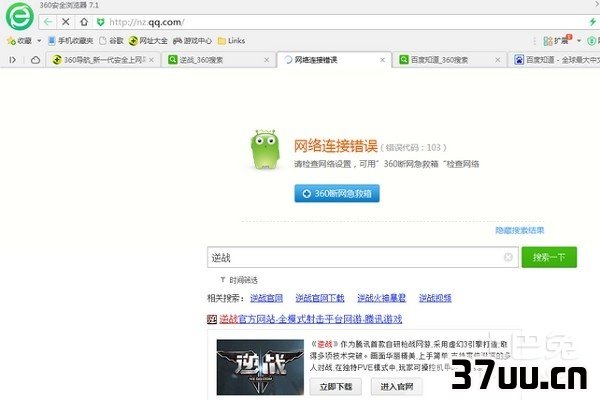The image size is (600, 400).
Task: Click the green 360 mascot image
Action: coord(264,149)
